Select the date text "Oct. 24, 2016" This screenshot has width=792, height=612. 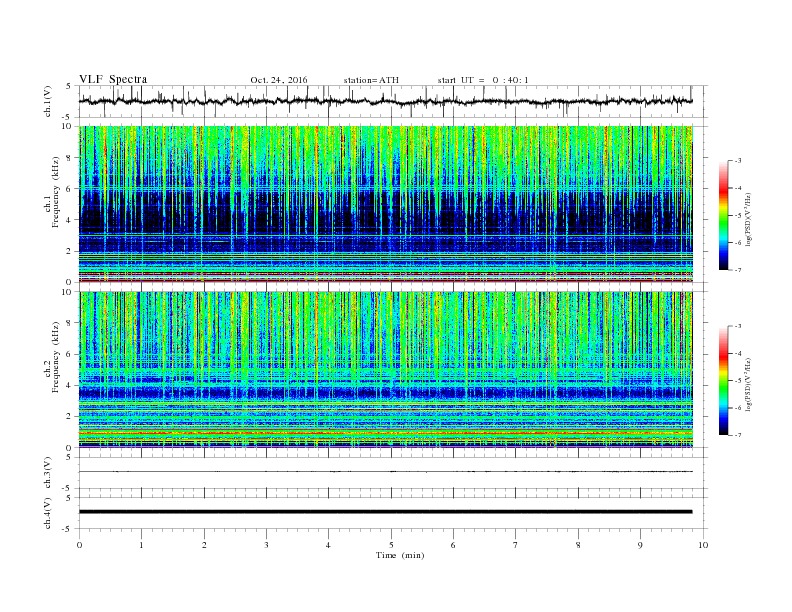point(279,80)
